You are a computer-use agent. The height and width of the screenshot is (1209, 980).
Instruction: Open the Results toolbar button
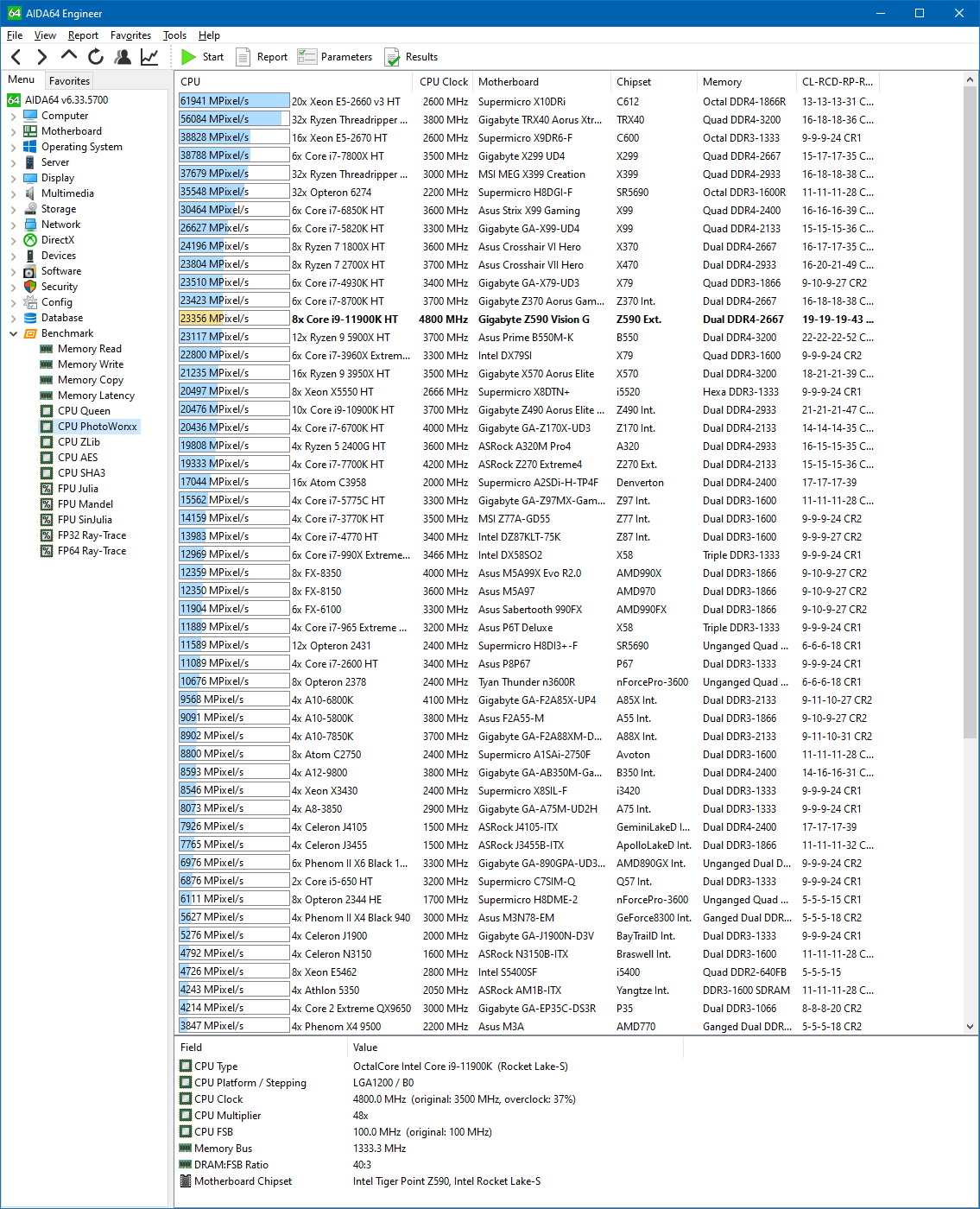coord(411,57)
